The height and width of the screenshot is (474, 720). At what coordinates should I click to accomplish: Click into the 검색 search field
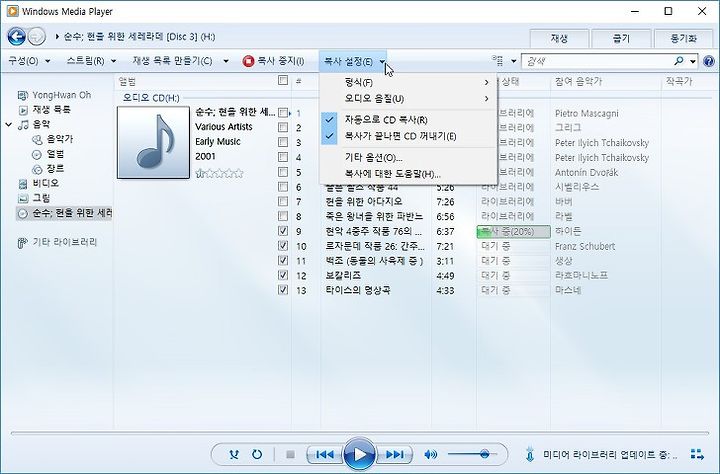(x=598, y=61)
